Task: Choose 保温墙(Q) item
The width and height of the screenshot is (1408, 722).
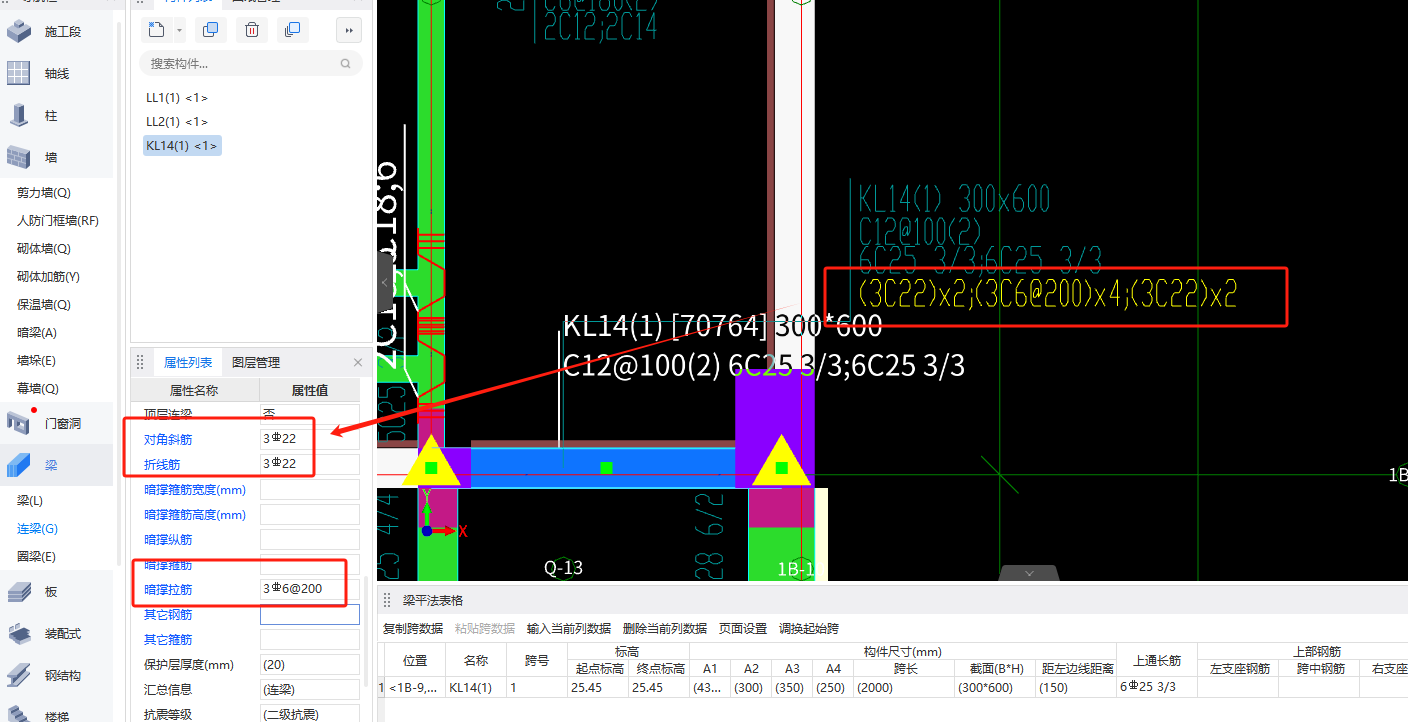Action: (44, 305)
